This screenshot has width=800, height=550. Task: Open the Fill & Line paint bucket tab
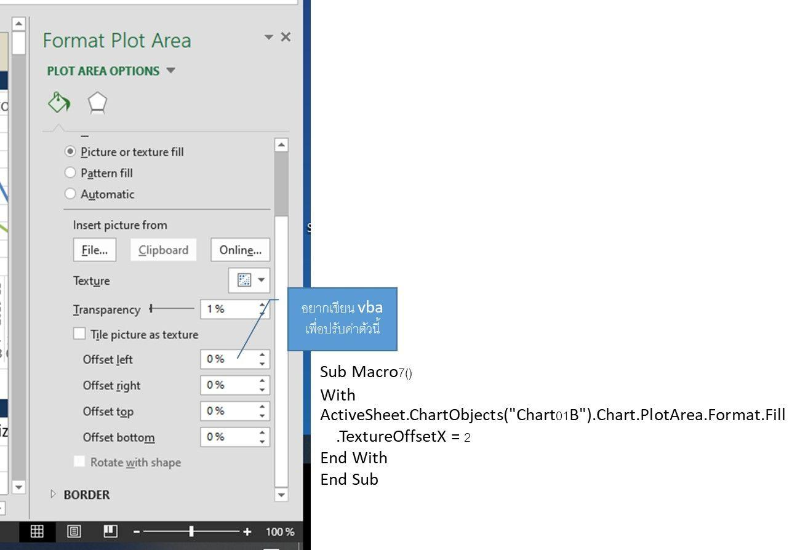pyautogui.click(x=59, y=103)
